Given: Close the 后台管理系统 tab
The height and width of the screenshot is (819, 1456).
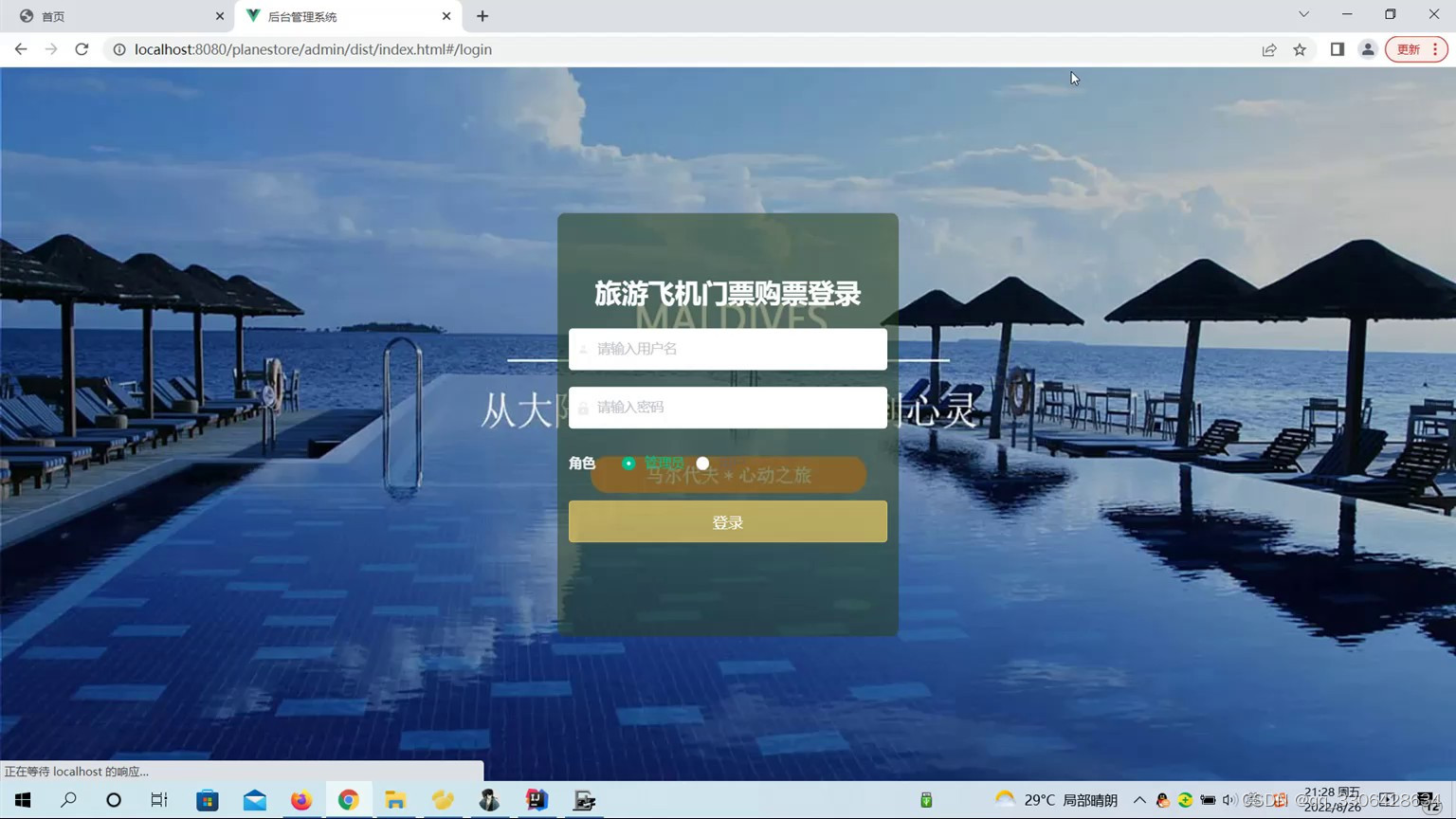Looking at the screenshot, I should (x=446, y=16).
